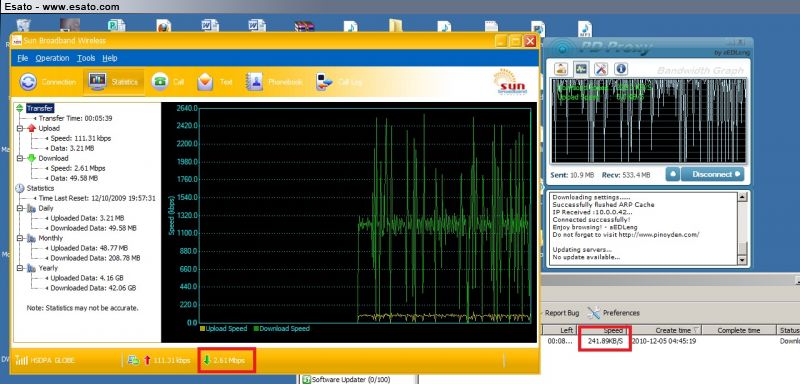Open the Firefox desktop shortcut

point(163,25)
